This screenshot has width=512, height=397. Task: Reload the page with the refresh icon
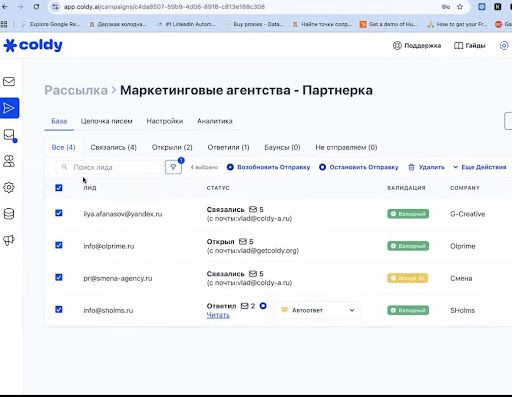coord(36,7)
